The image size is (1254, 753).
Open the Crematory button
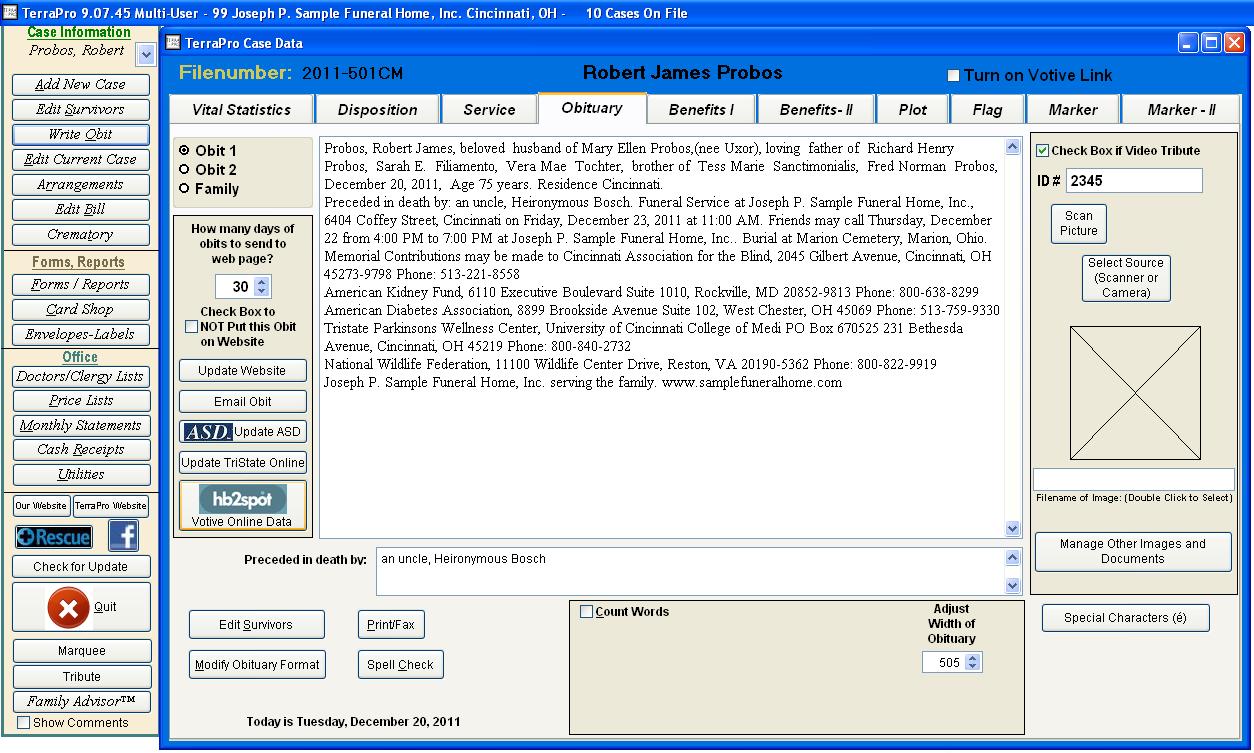(81, 235)
